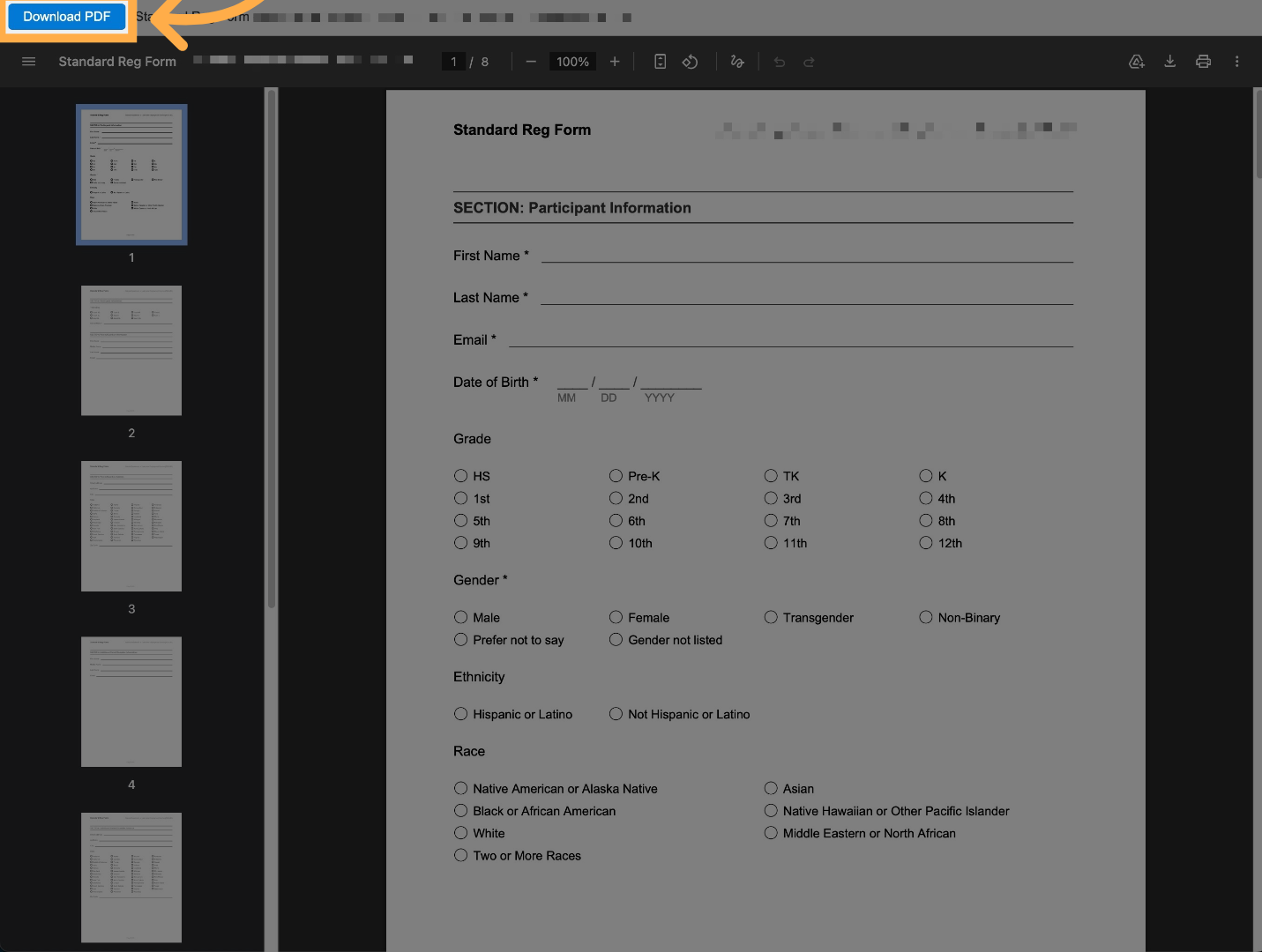The height and width of the screenshot is (952, 1262).
Task: Choose Non-Binary for Gender
Action: point(926,617)
